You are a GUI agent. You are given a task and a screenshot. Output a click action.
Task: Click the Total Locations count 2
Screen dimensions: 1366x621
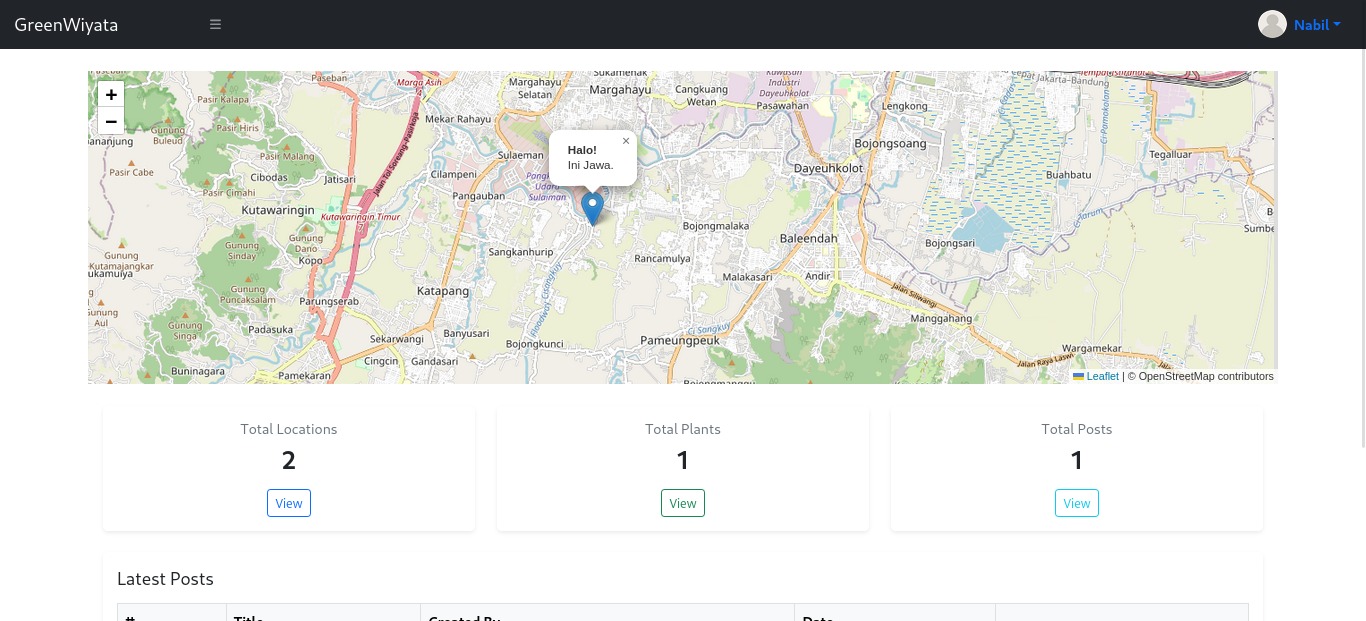(289, 460)
